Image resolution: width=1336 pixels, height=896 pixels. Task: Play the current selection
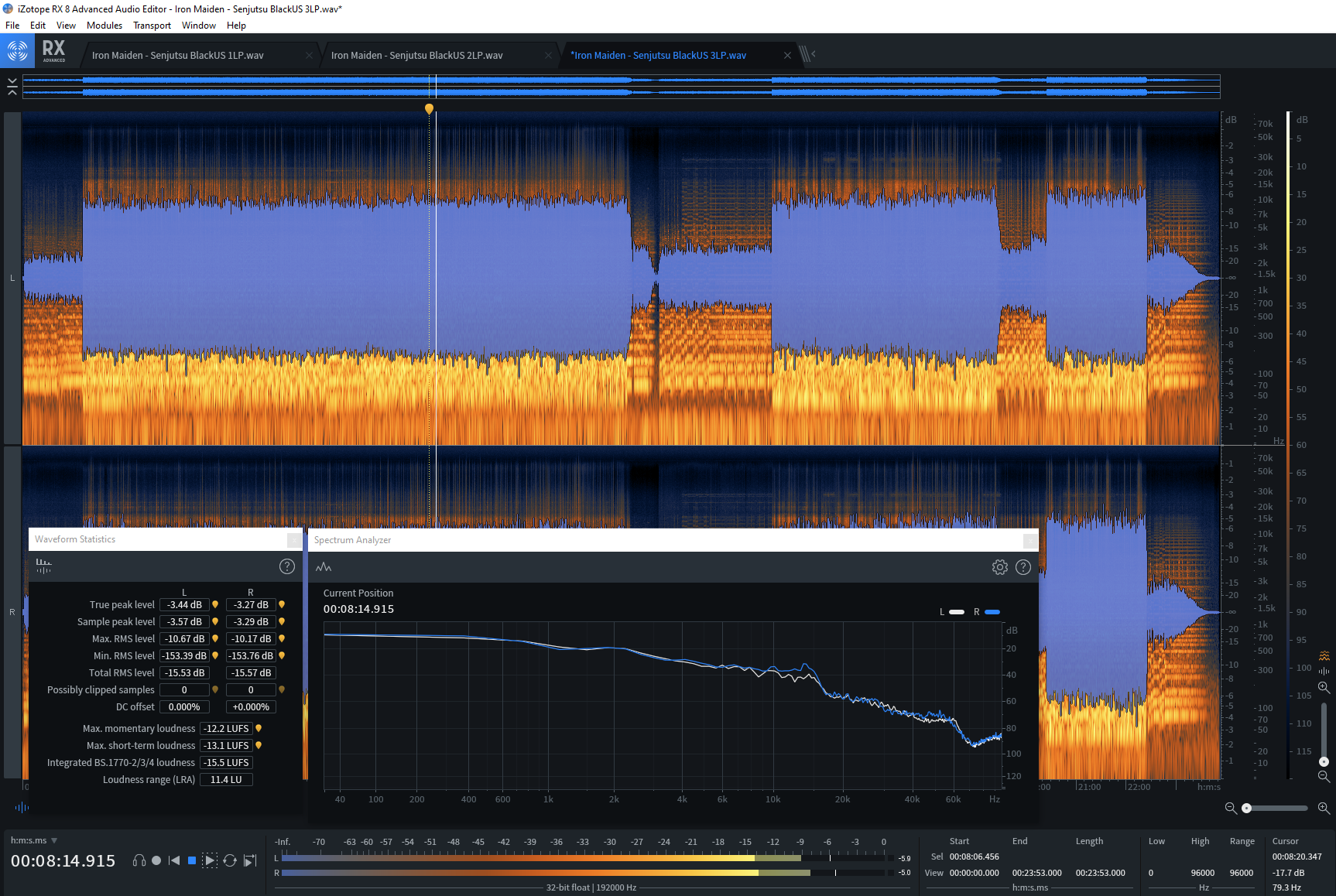[210, 860]
